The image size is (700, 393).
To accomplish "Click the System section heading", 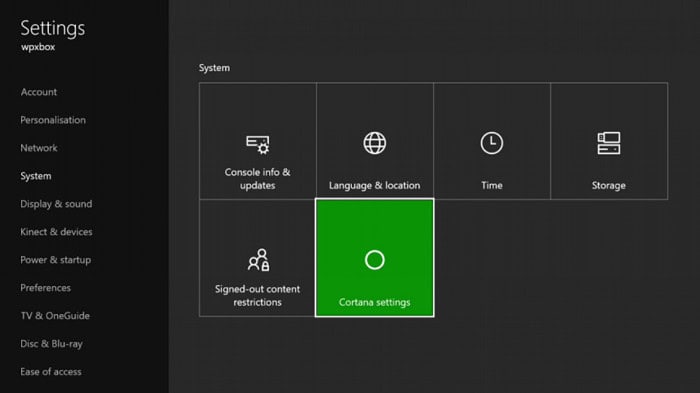I will coord(214,68).
